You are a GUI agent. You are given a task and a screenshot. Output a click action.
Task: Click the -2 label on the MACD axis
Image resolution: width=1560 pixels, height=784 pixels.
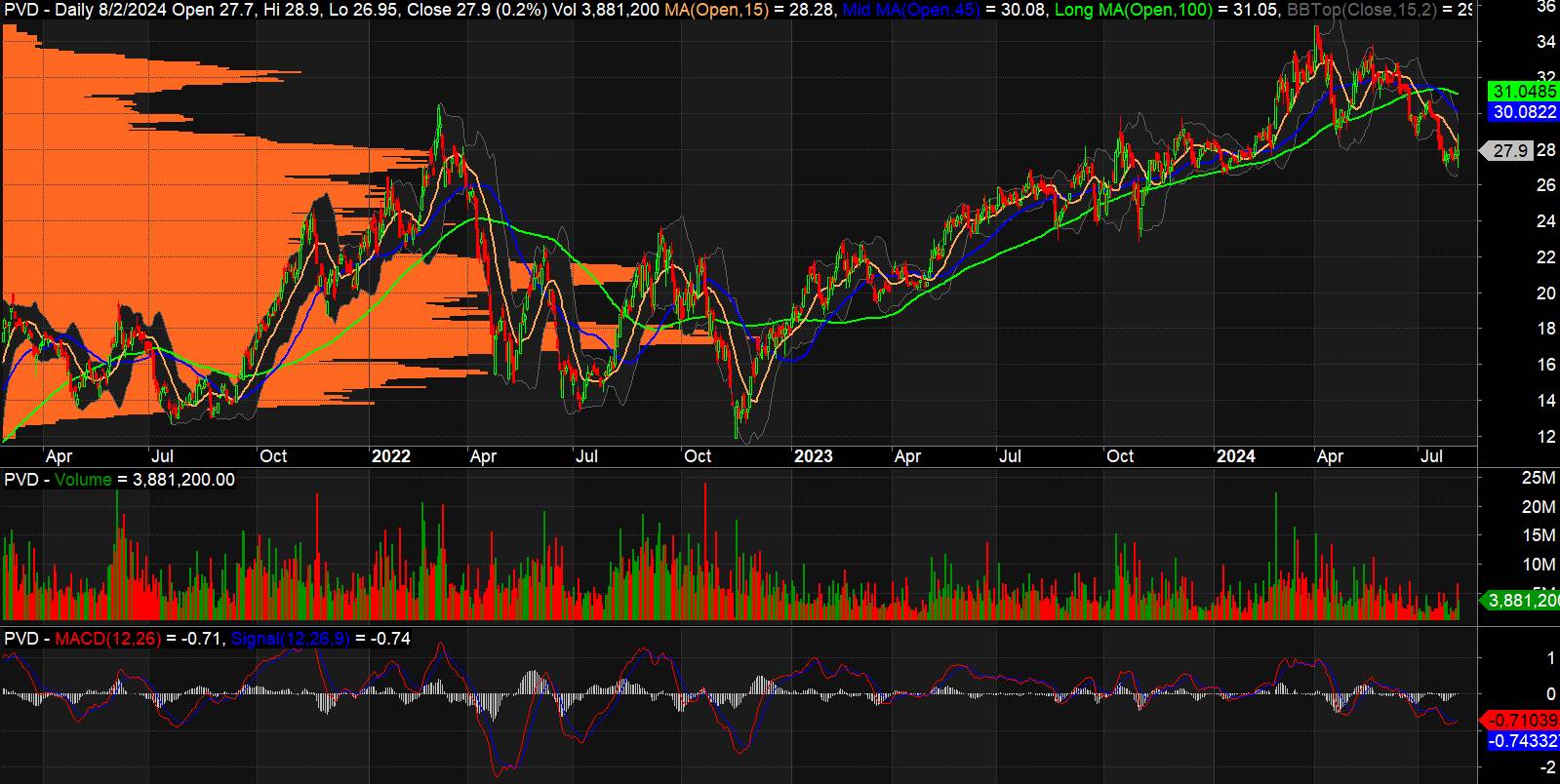point(1547,767)
